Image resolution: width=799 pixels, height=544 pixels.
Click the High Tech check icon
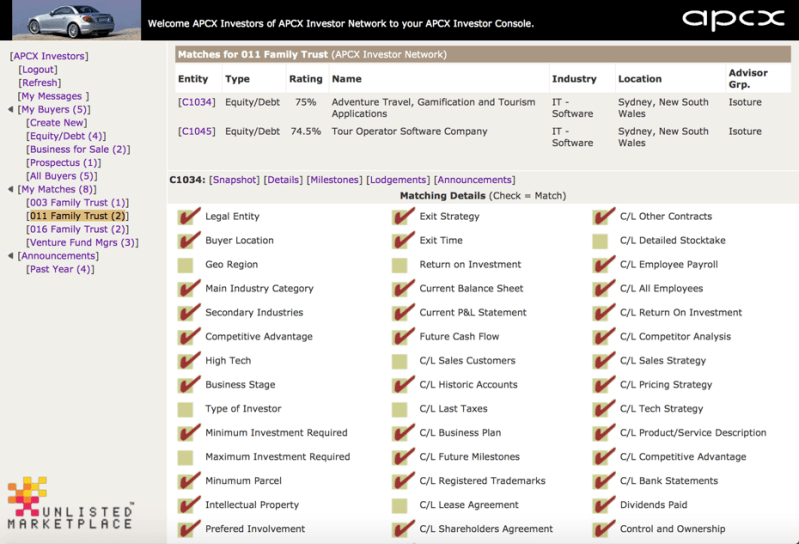tap(189, 360)
